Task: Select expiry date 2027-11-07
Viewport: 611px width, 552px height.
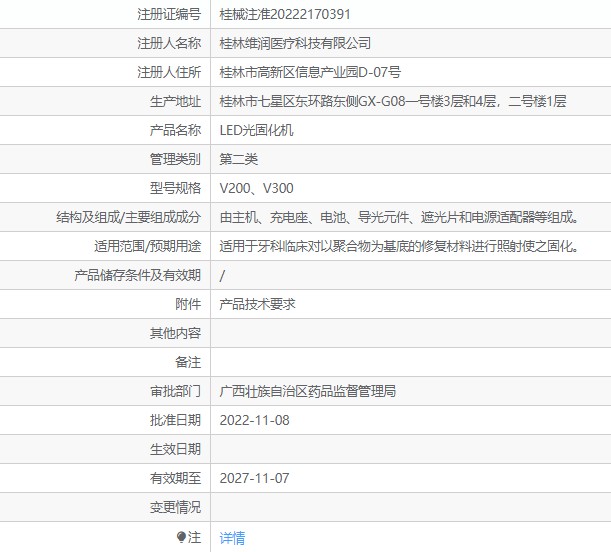Action: [254, 478]
